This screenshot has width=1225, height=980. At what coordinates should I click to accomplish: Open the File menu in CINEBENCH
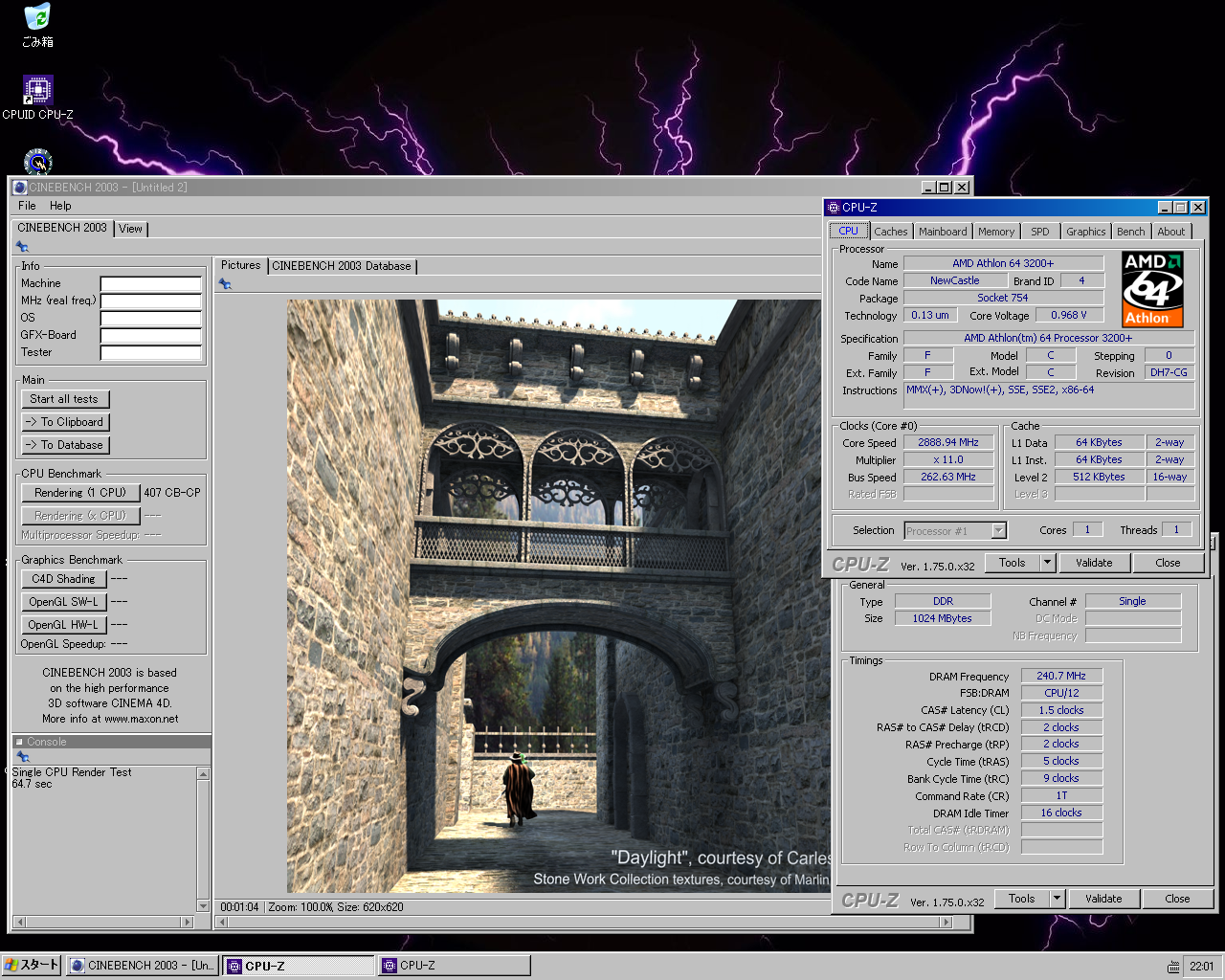pos(27,206)
